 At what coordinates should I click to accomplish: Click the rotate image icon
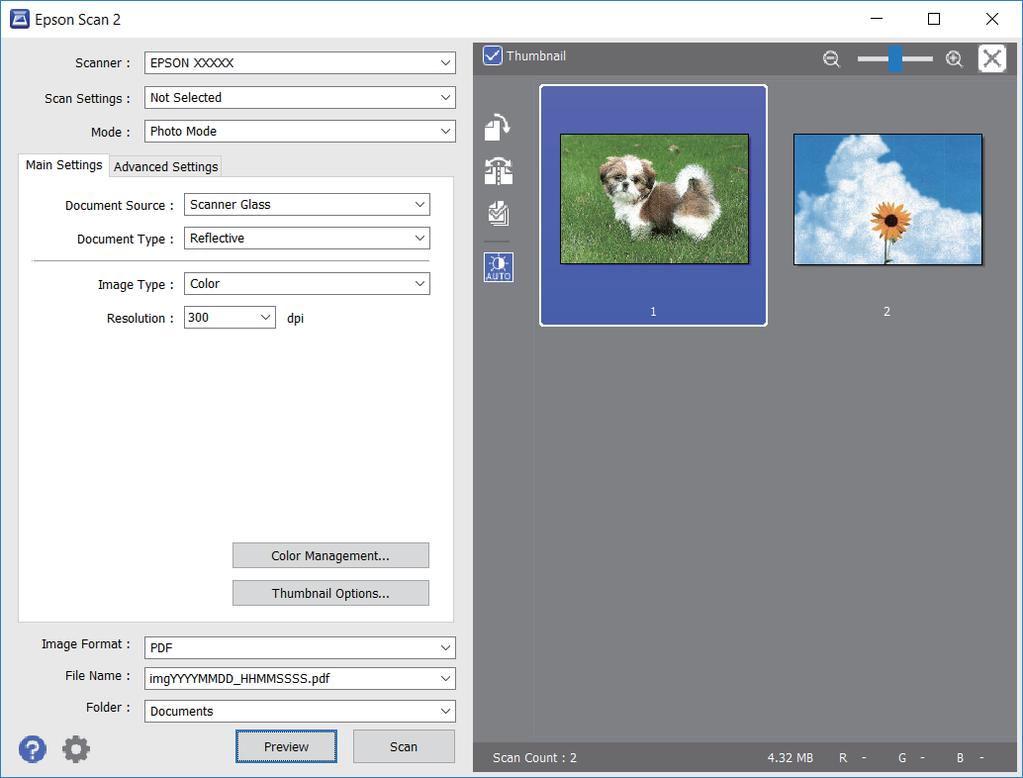[497, 127]
